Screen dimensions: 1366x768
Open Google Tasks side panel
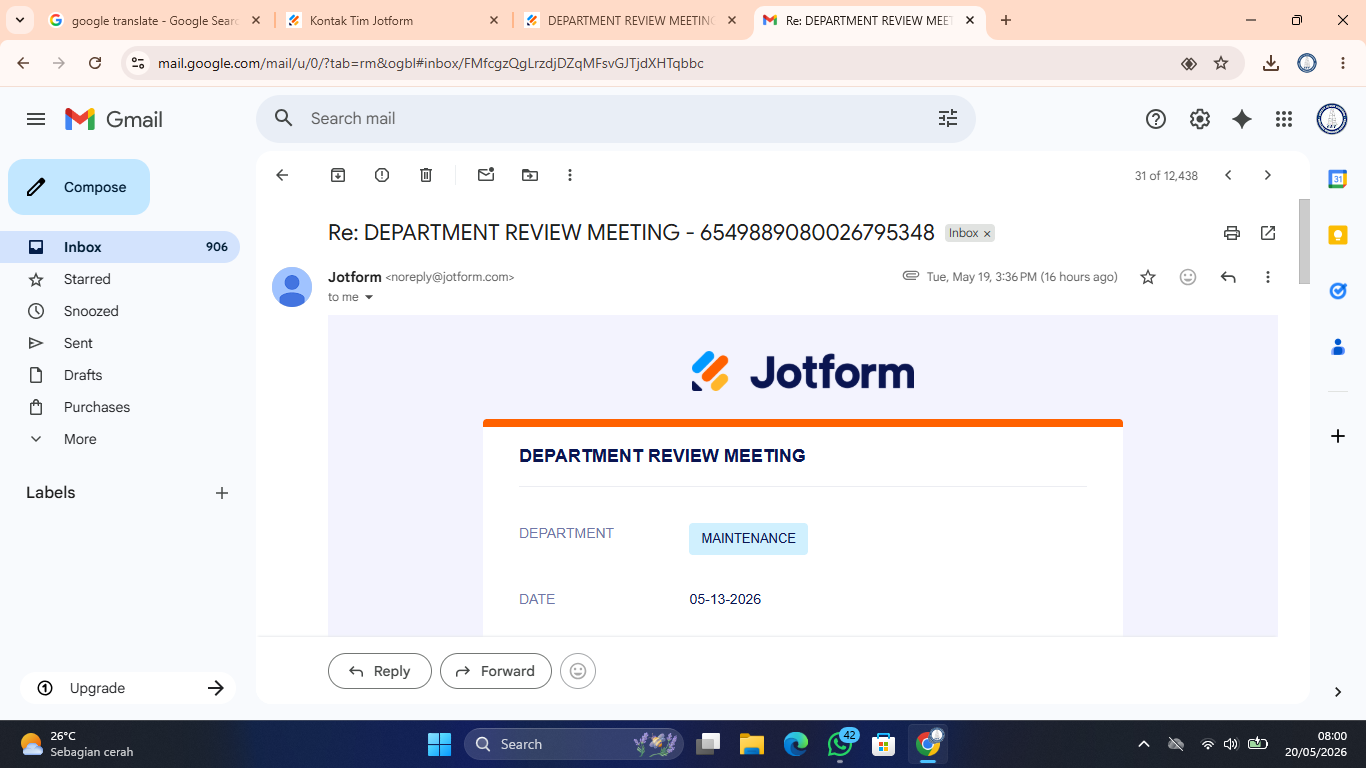1338,291
